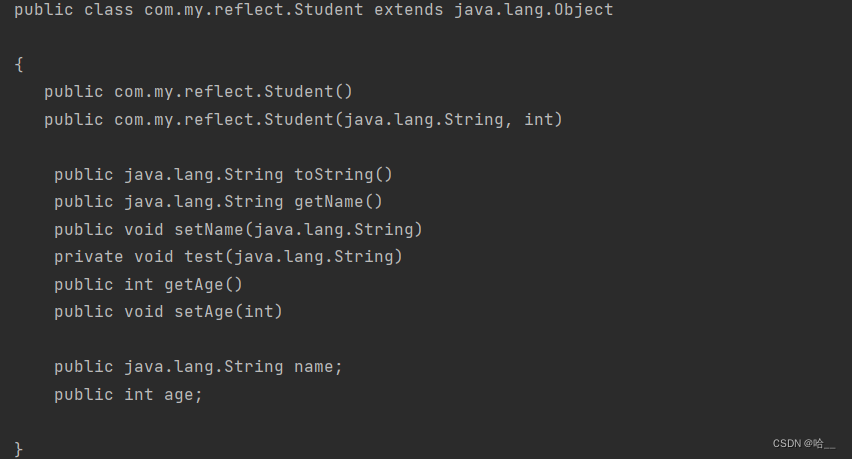852x459 pixels.
Task: Click the no-argument Student() constructor line
Action: [x=198, y=91]
